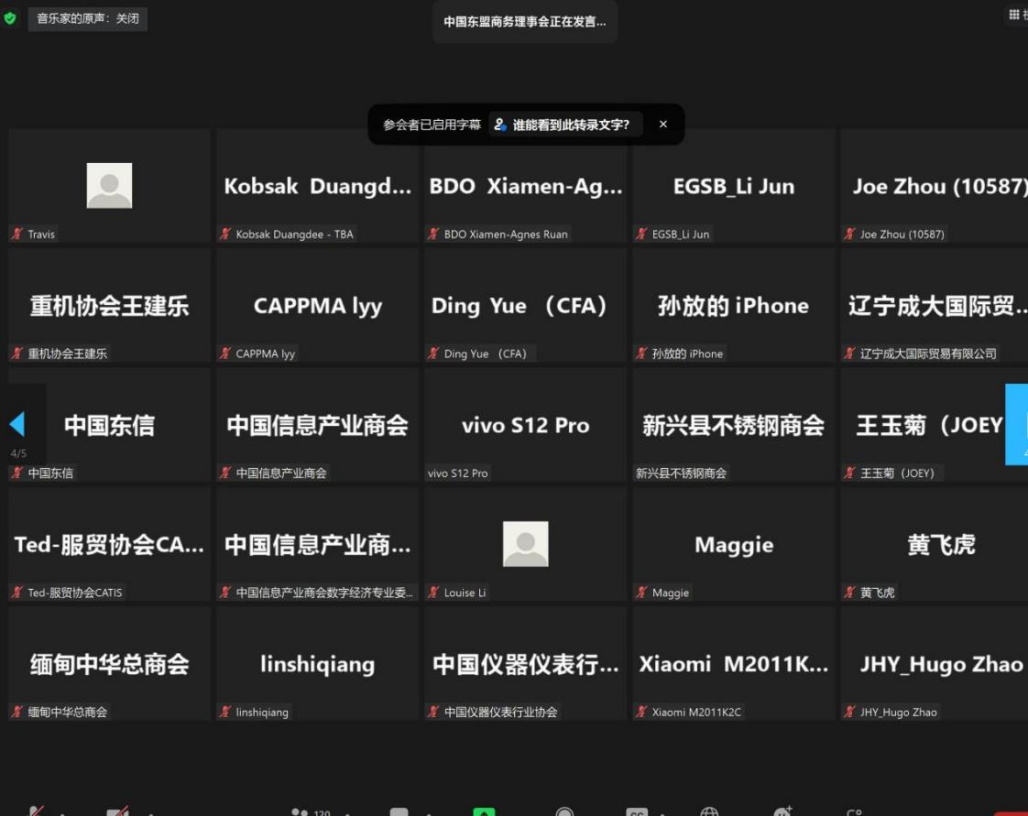This screenshot has height=816, width=1028.
Task: Go to next gallery page on right edge
Action: click(x=1017, y=424)
